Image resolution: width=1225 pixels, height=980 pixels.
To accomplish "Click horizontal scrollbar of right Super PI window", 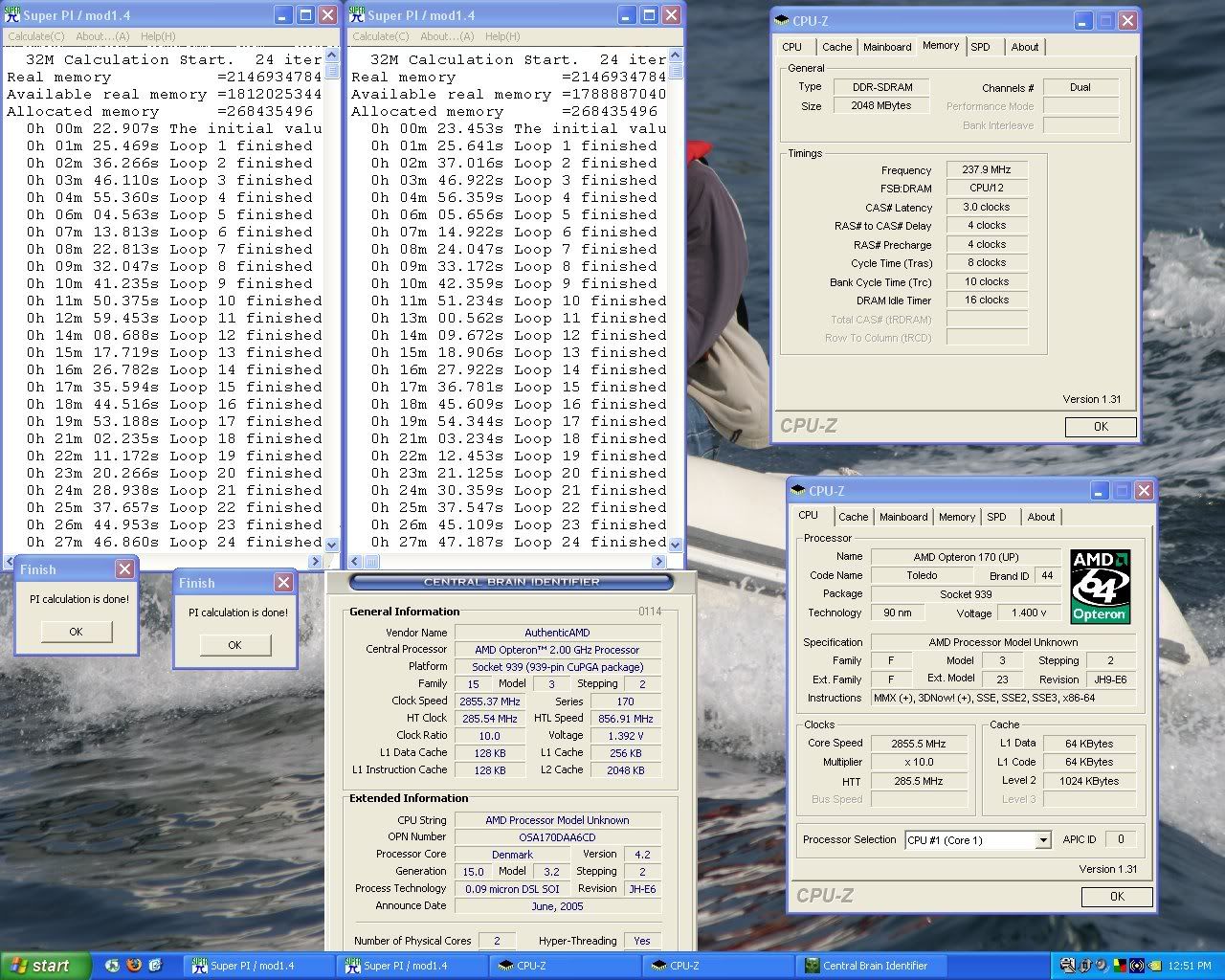I will coord(507,562).
